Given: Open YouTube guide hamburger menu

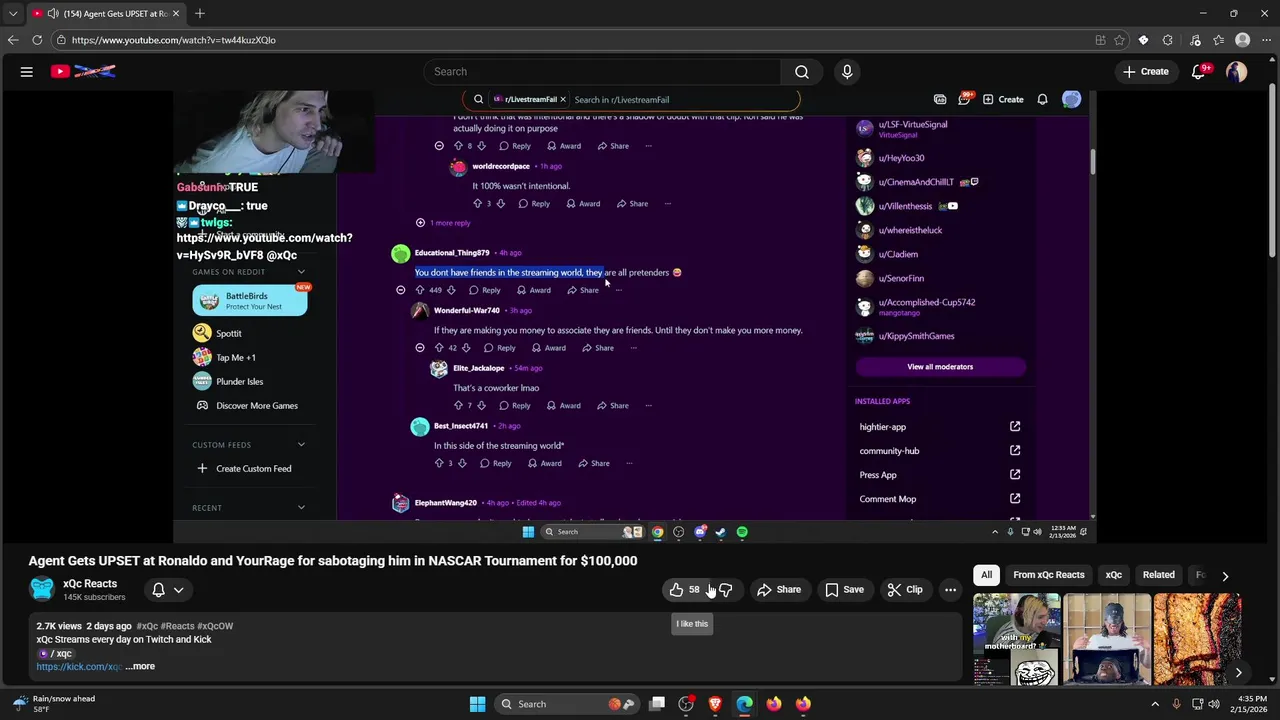Looking at the screenshot, I should [27, 72].
